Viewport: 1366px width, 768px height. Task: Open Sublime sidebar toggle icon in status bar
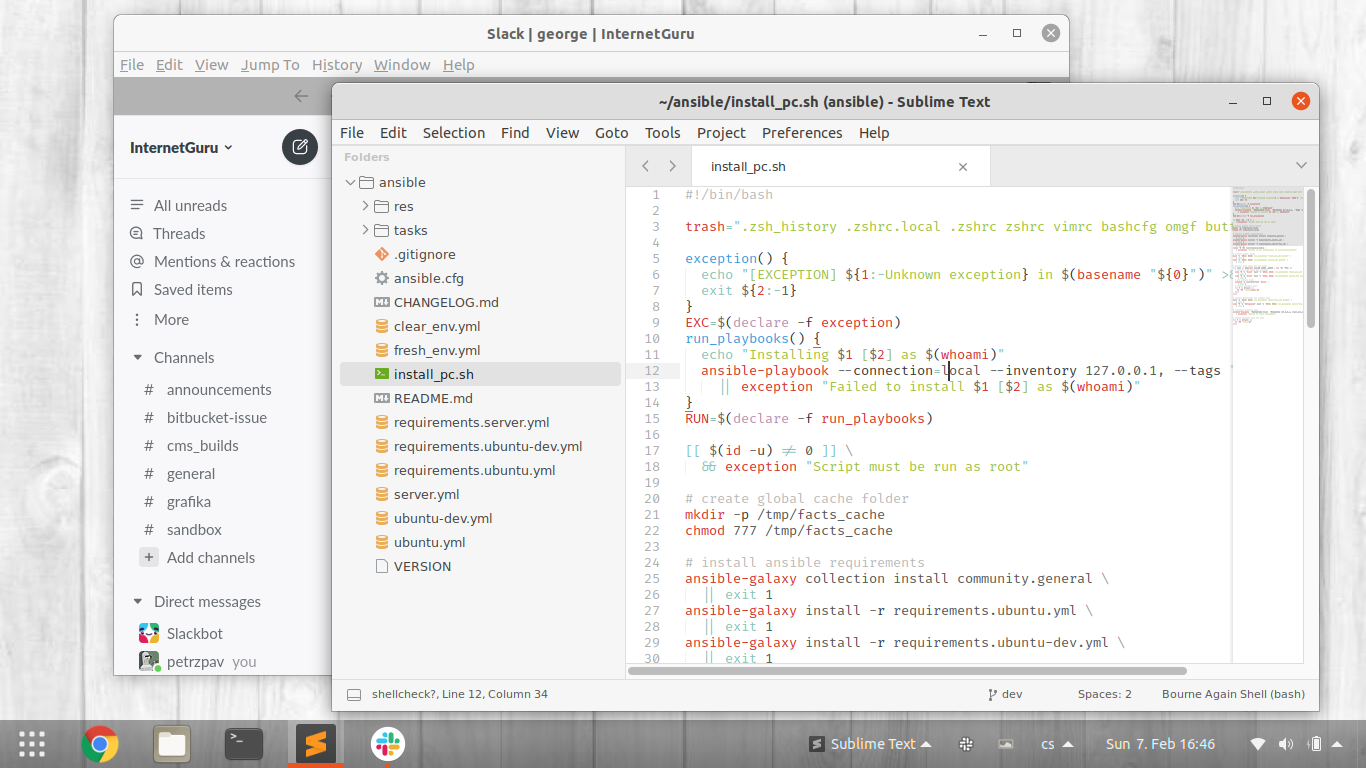pyautogui.click(x=353, y=694)
